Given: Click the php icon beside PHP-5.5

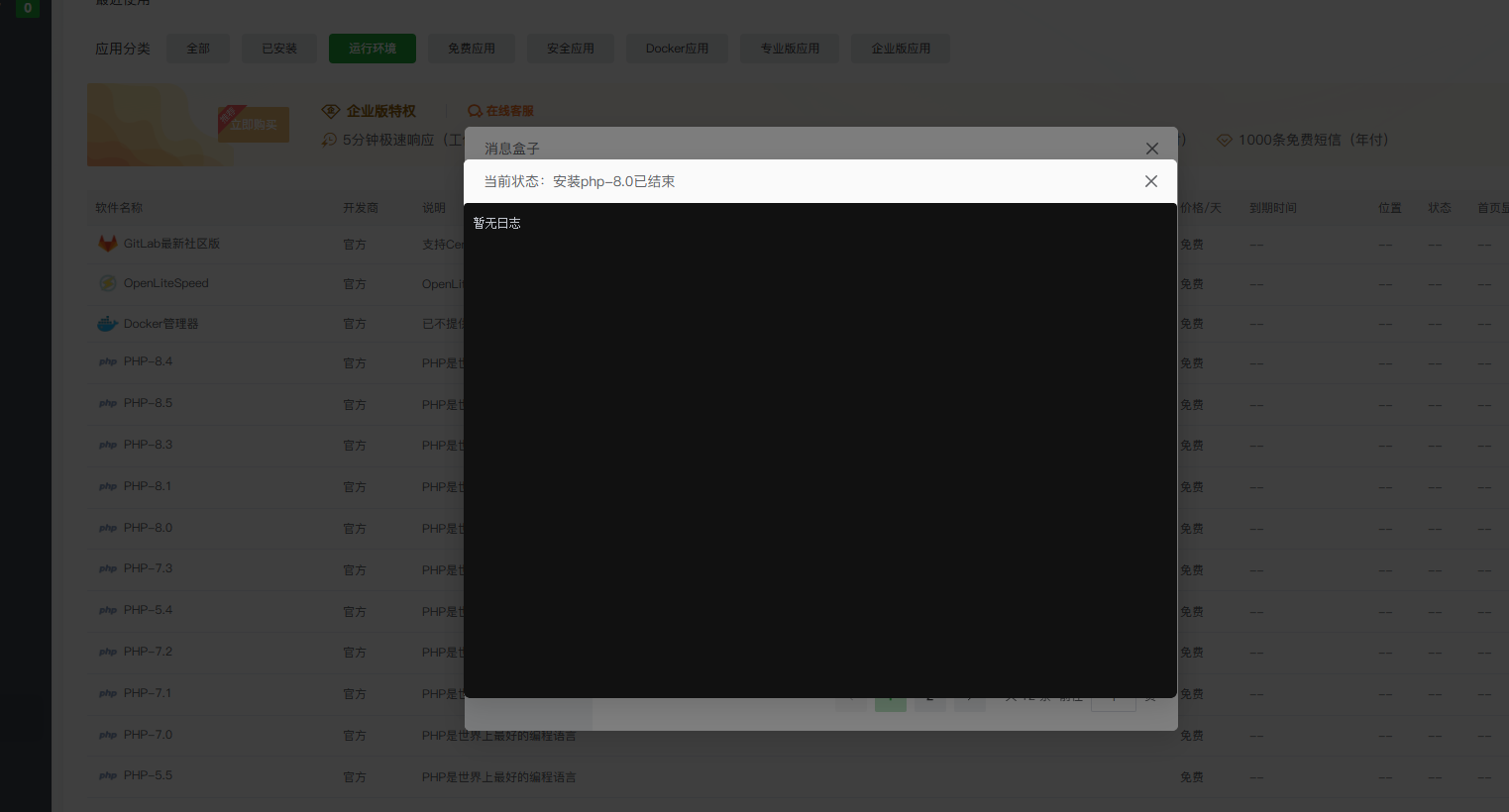Looking at the screenshot, I should (108, 775).
